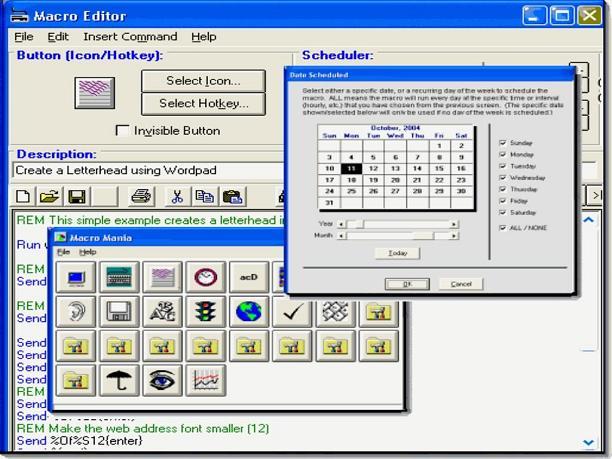Uncheck the Wednesday checkbox

click(x=503, y=178)
